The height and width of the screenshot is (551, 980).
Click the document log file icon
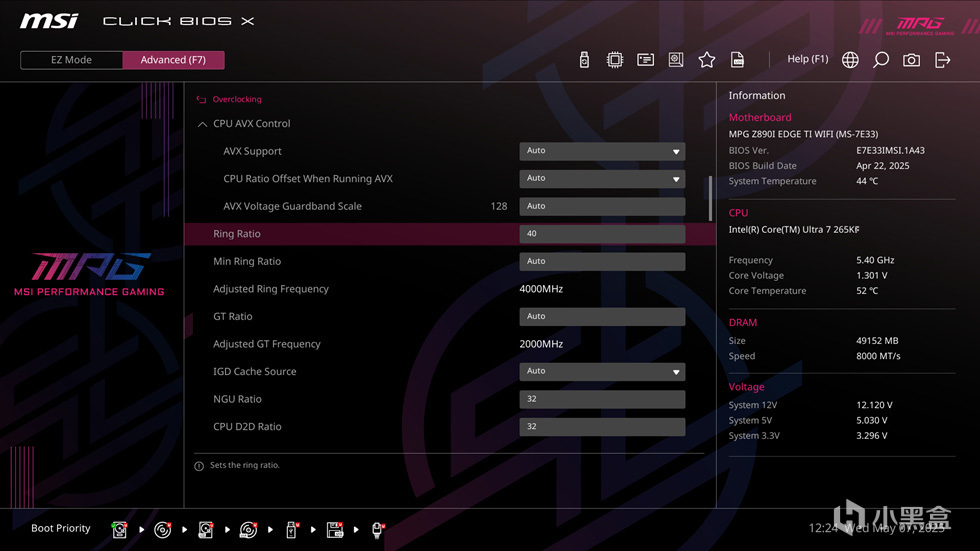738,59
